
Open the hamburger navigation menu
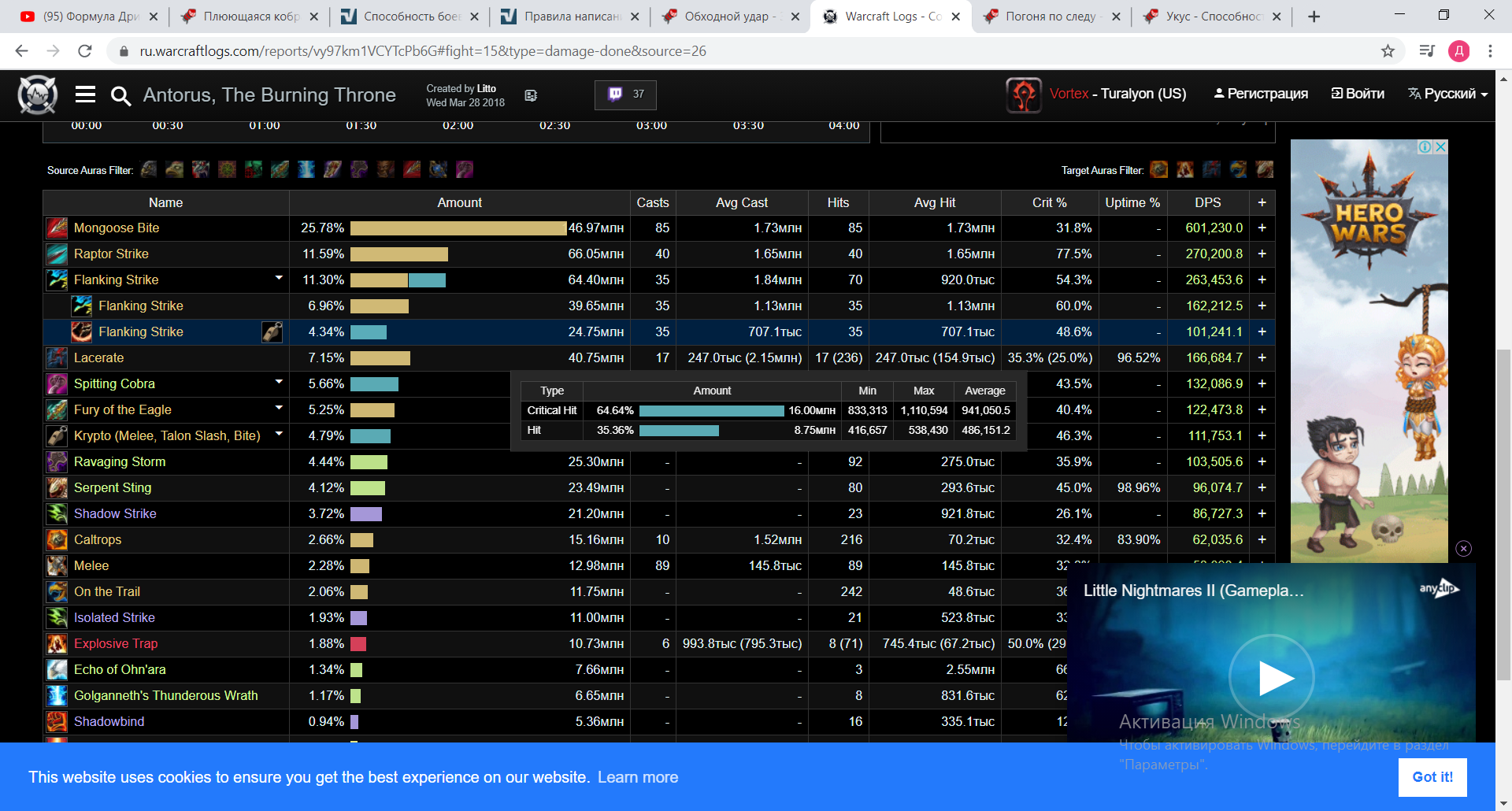coord(85,95)
